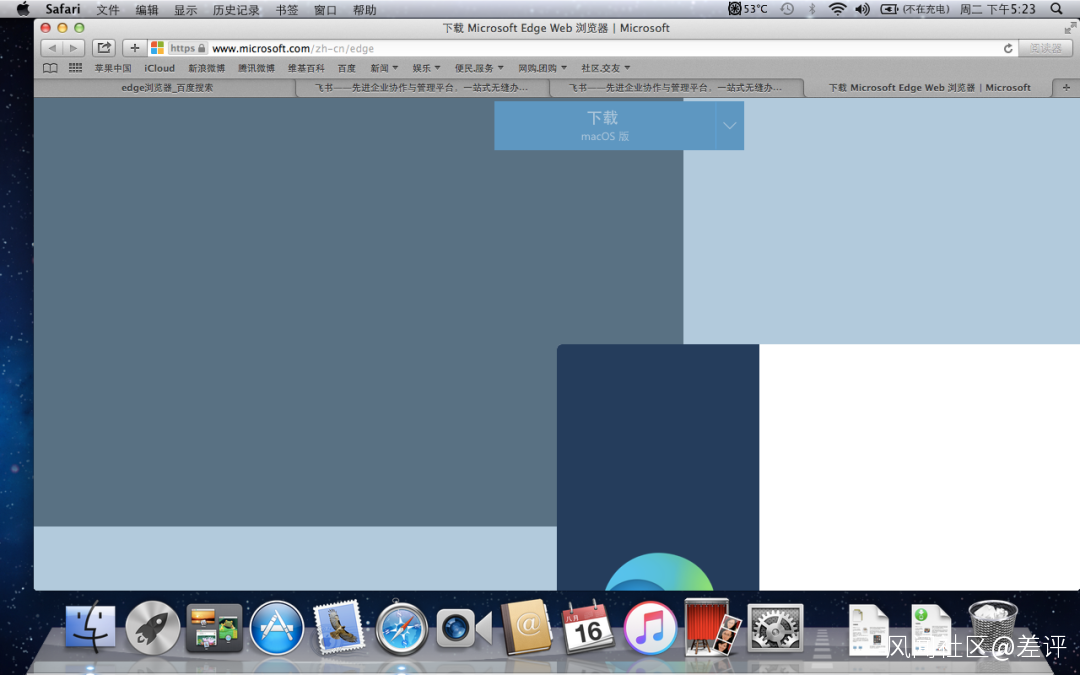Open the Trash in the Dock
1080x675 pixels.
993,625
